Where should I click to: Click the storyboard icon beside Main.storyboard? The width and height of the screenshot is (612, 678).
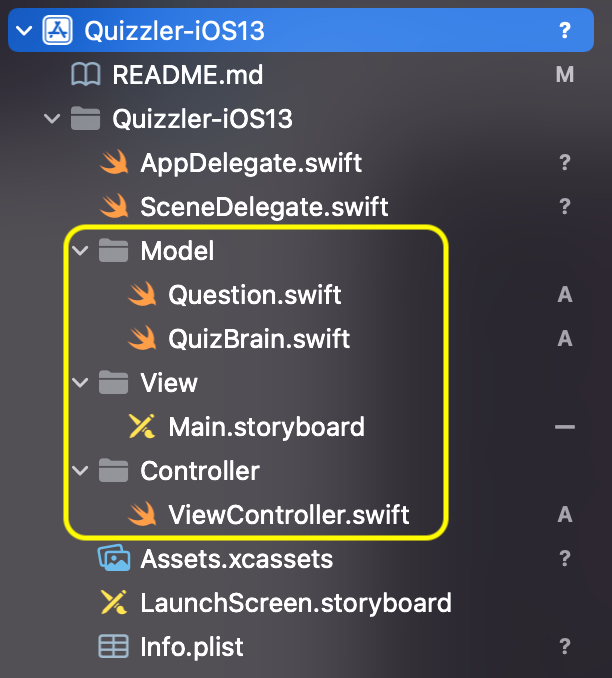(144, 427)
